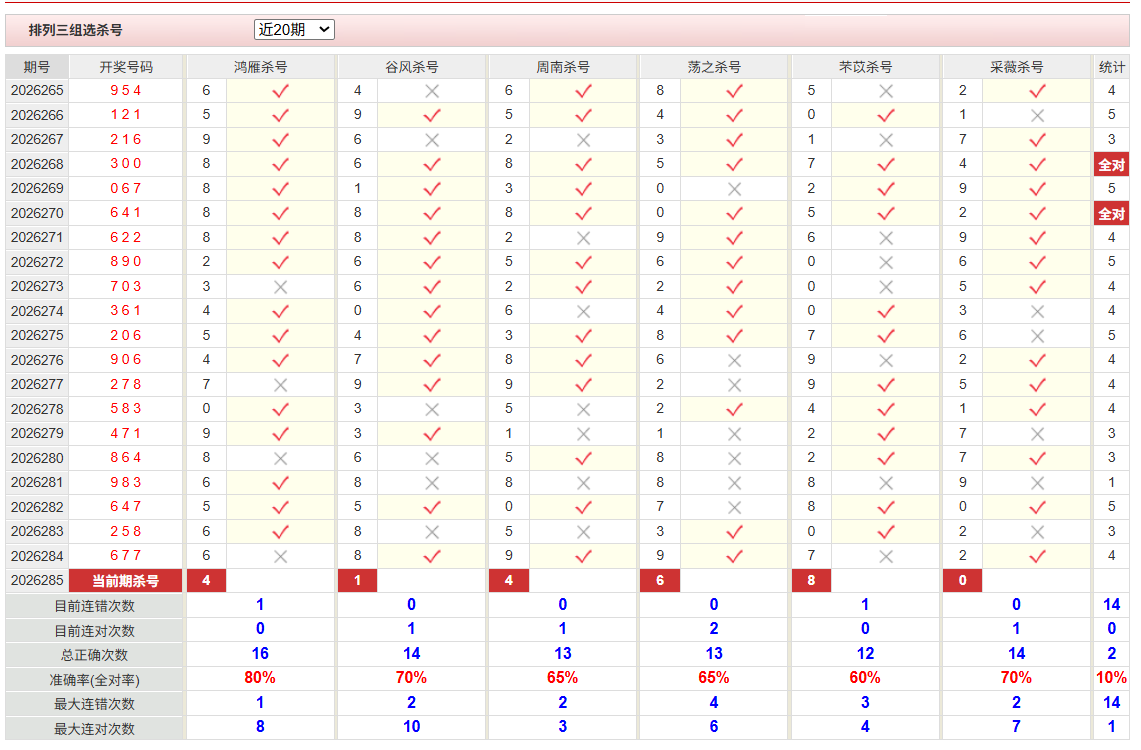Click 周南 check mark in row 2026280

coord(583,458)
